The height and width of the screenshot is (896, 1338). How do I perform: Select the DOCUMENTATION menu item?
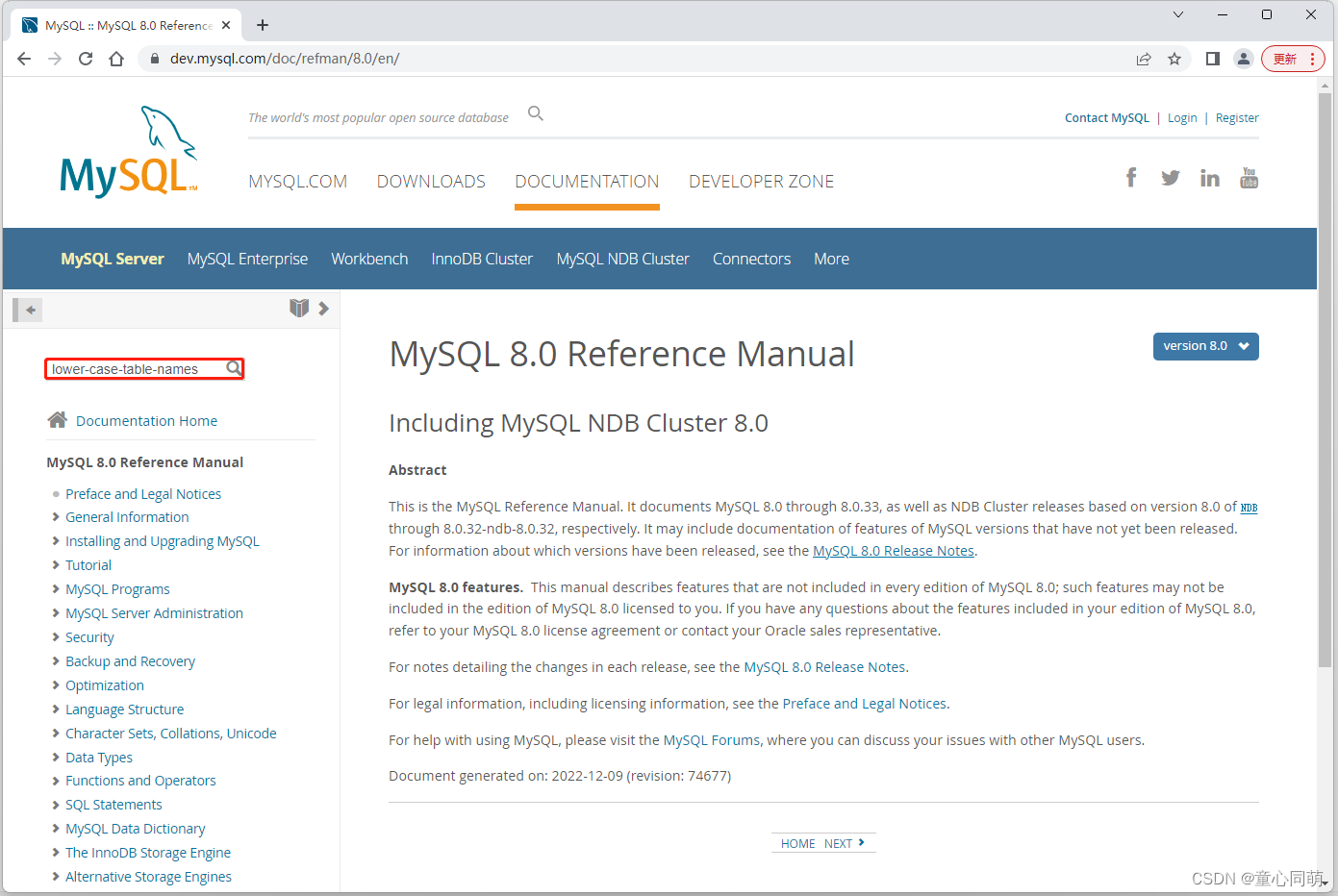tap(587, 181)
